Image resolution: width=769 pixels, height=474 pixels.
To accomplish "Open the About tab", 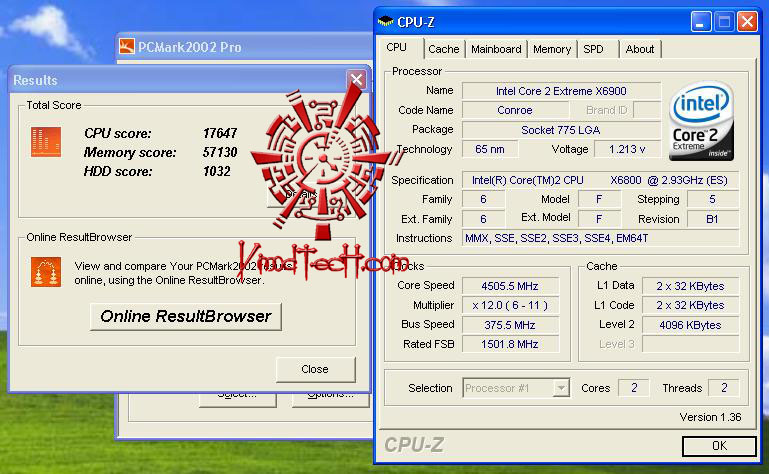I will (x=640, y=49).
